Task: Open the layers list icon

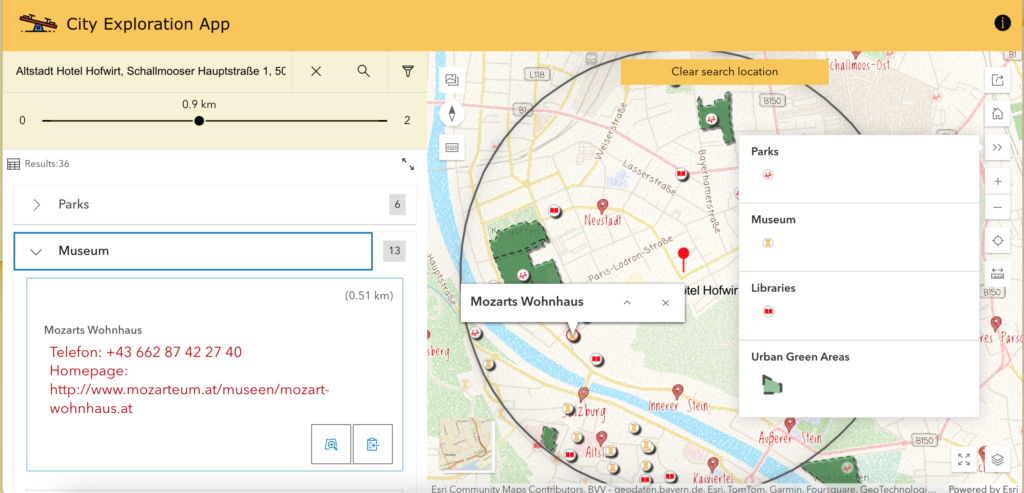Action: pyautogui.click(x=997, y=459)
